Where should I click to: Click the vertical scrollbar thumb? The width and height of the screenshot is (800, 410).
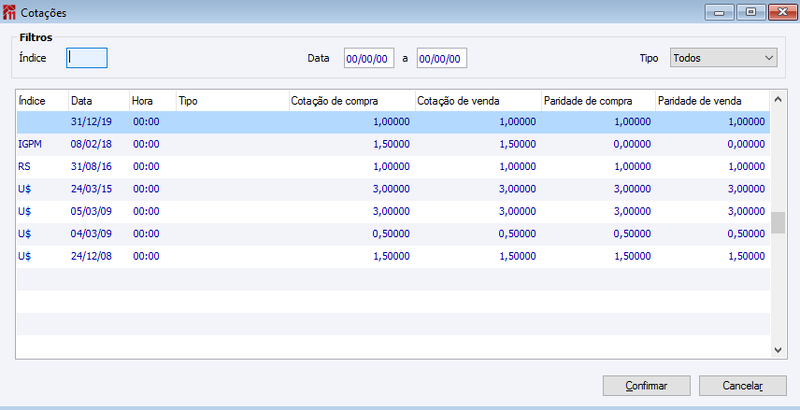(x=778, y=223)
